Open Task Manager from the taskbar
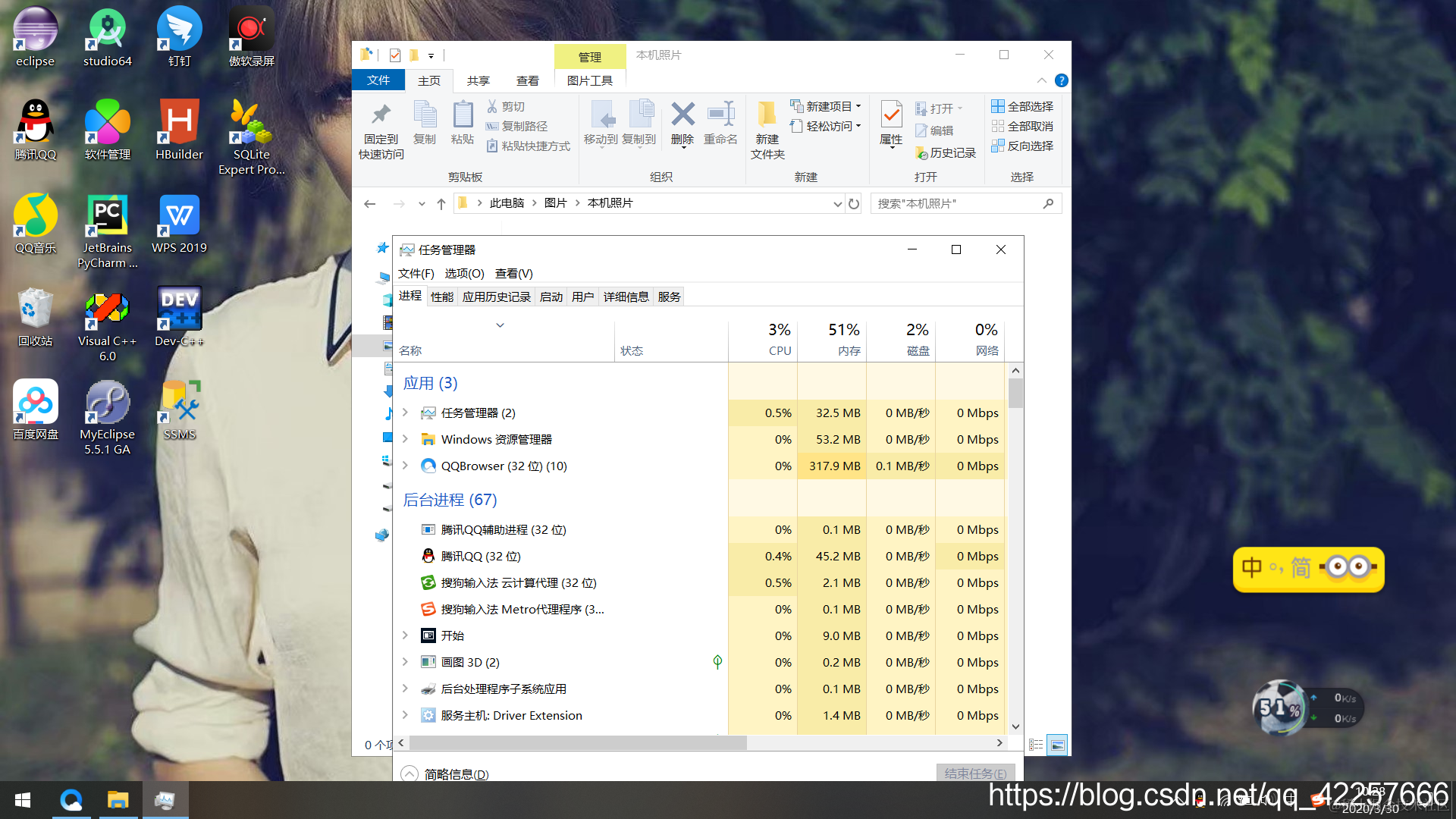Screen dimensions: 1456x819 (x=165, y=799)
